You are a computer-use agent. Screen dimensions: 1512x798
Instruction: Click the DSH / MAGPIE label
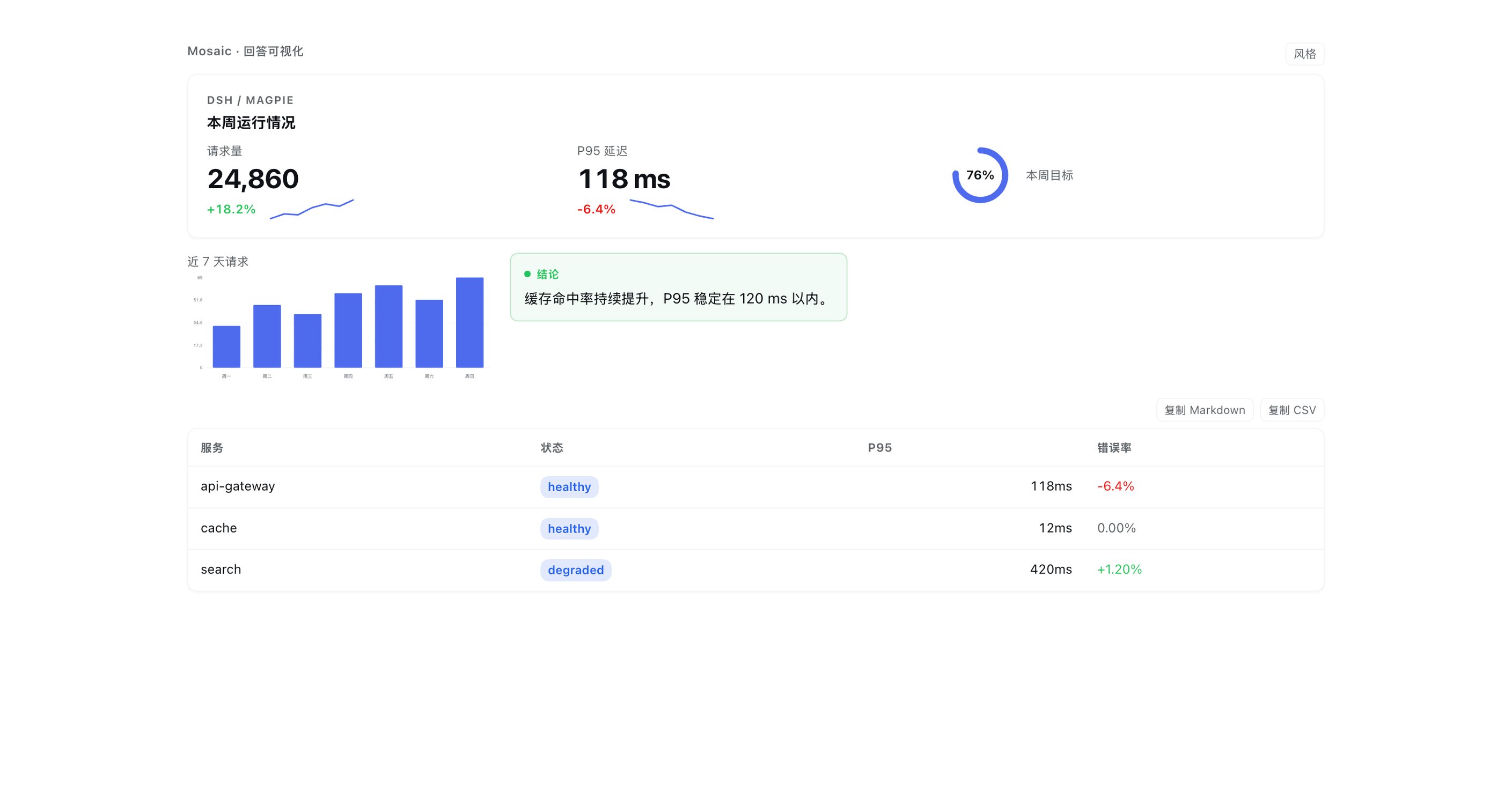coord(250,100)
